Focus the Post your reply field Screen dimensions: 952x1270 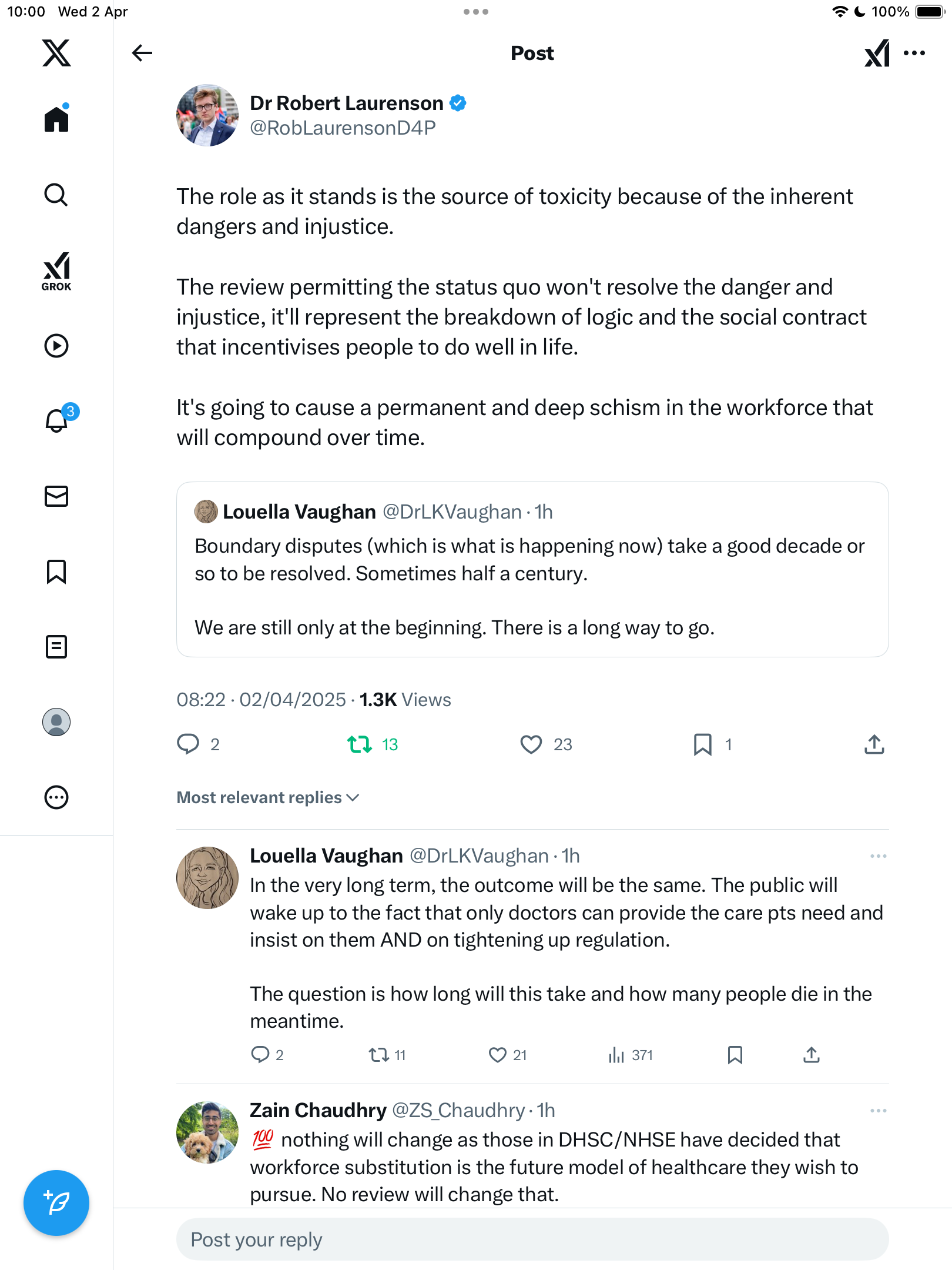[x=532, y=1239]
